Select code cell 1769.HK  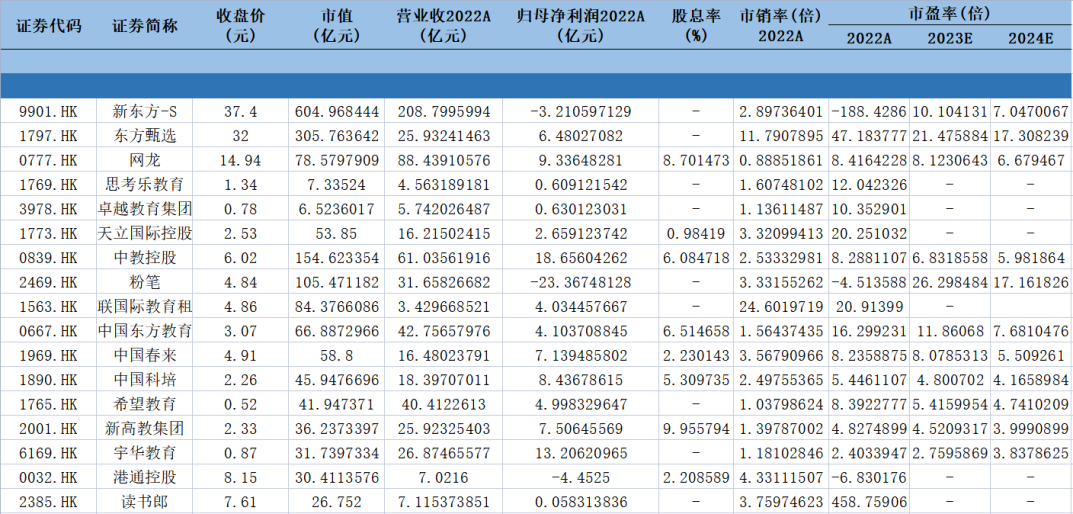49,184
